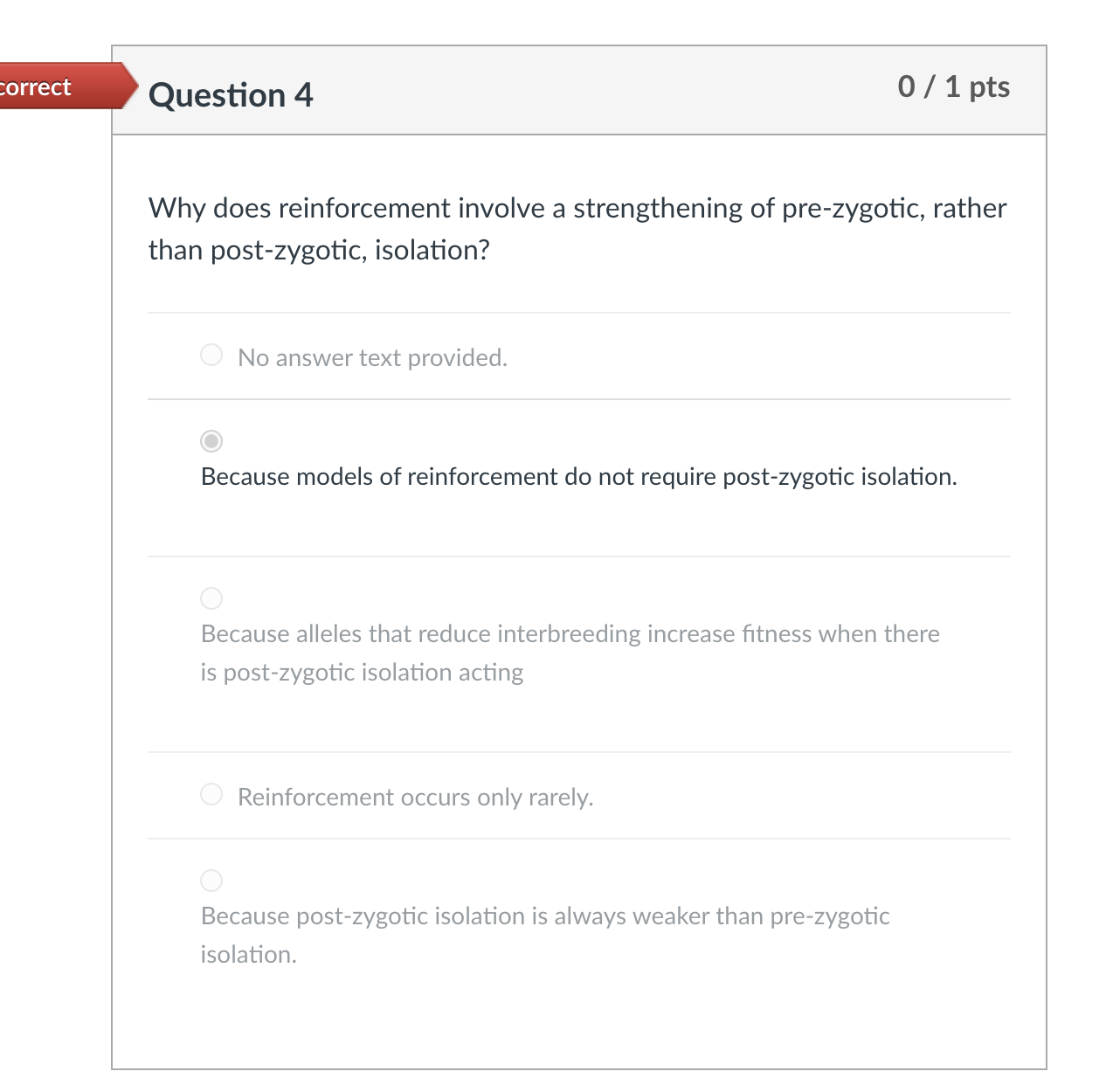This screenshot has width=1106, height=1092.
Task: Click the radio above the post-zygotic answer text
Action: click(x=211, y=881)
